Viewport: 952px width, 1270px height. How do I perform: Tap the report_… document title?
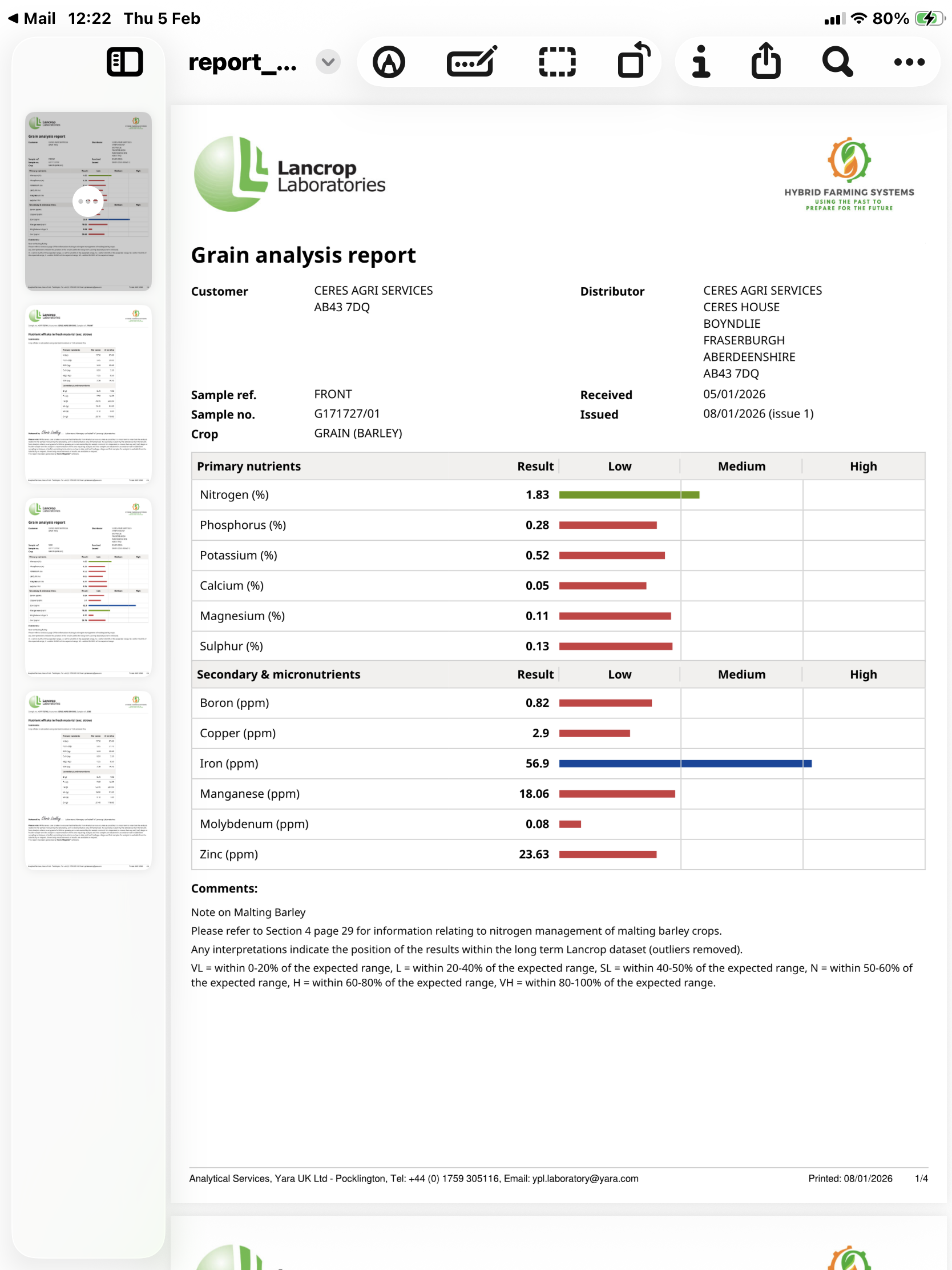click(243, 62)
